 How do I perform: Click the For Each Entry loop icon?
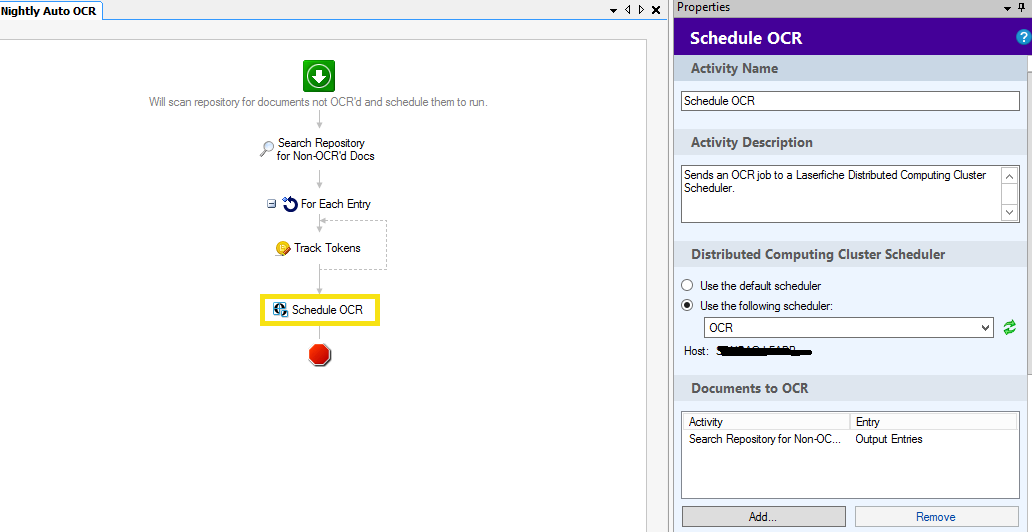point(290,204)
